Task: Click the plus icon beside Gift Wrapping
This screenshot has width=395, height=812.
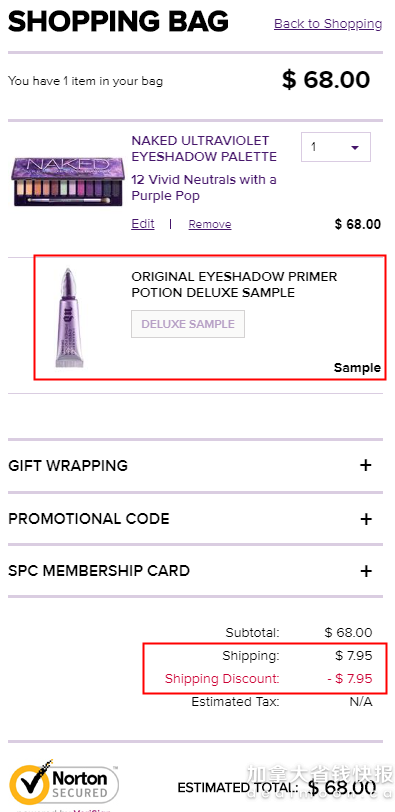Action: (365, 465)
